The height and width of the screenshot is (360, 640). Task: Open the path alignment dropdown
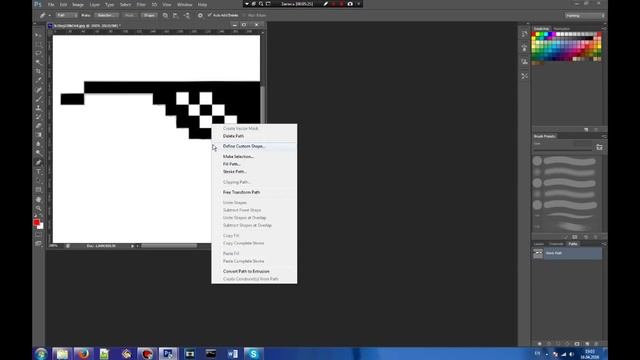click(176, 15)
